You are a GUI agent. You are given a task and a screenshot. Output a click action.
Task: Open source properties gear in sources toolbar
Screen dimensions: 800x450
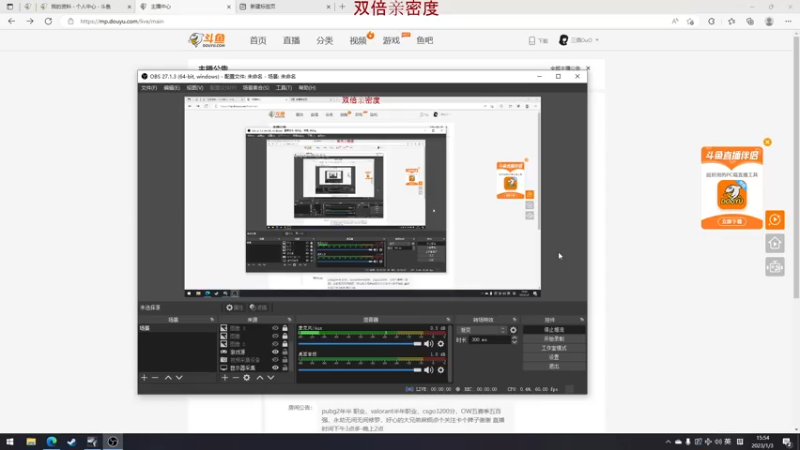247,378
